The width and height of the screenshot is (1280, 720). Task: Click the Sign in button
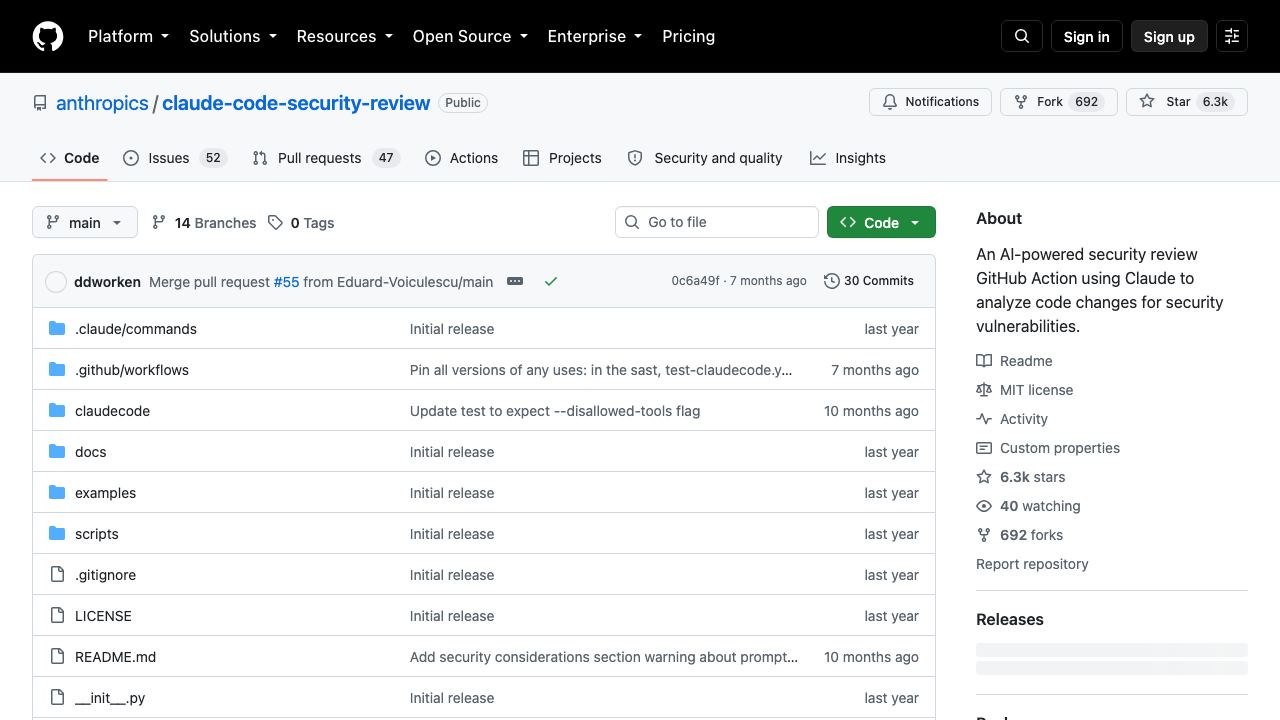tap(1087, 36)
